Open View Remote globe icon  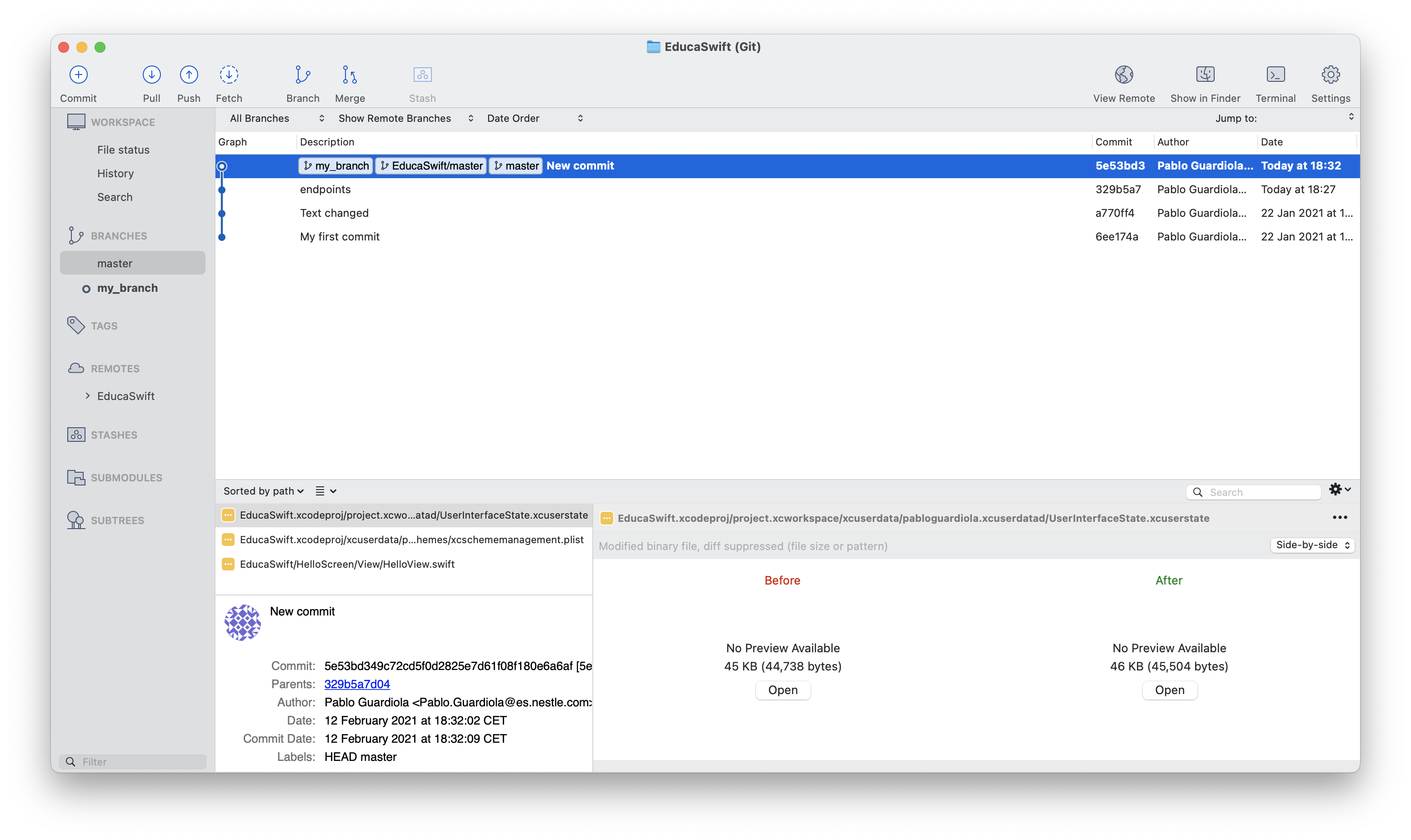click(x=1123, y=75)
